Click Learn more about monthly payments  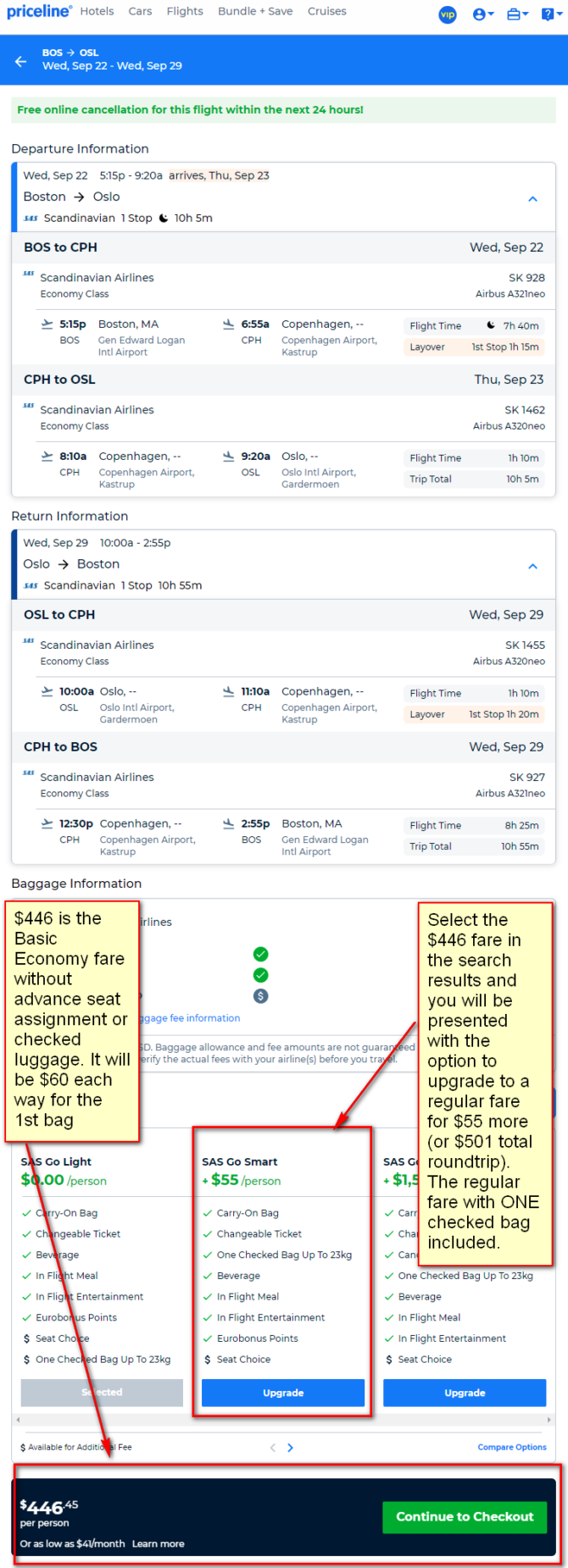tap(158, 1543)
